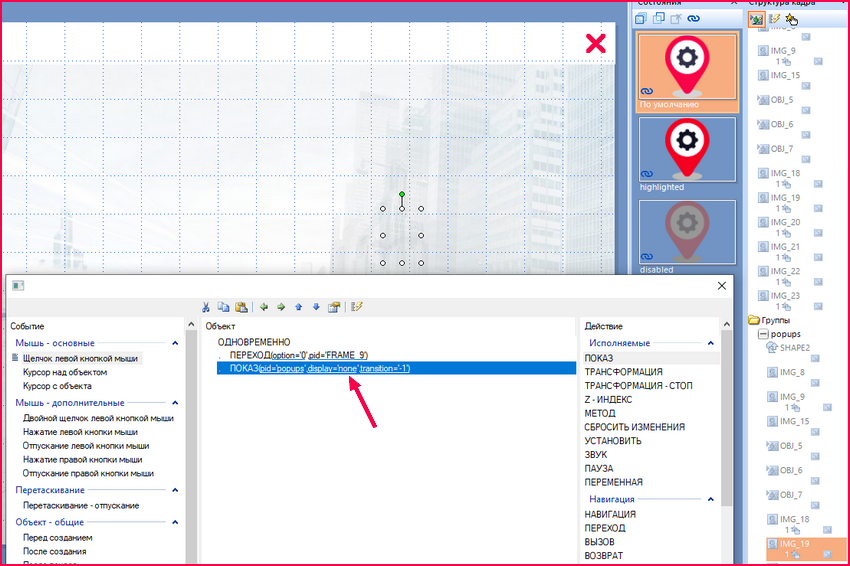Select event 'Курсор над объектом'
850x566 pixels.
[x=65, y=372]
